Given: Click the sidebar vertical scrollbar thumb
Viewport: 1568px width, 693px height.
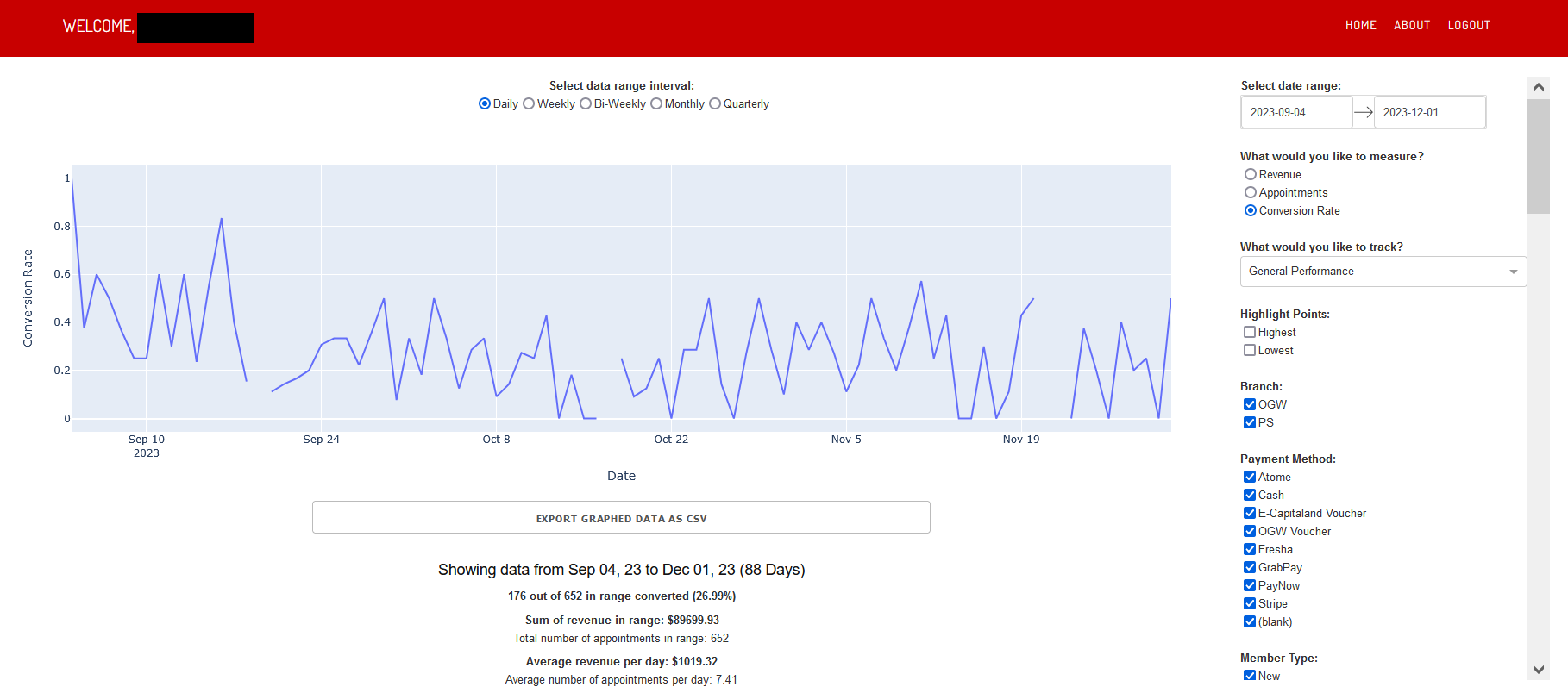Looking at the screenshot, I should click(1538, 156).
